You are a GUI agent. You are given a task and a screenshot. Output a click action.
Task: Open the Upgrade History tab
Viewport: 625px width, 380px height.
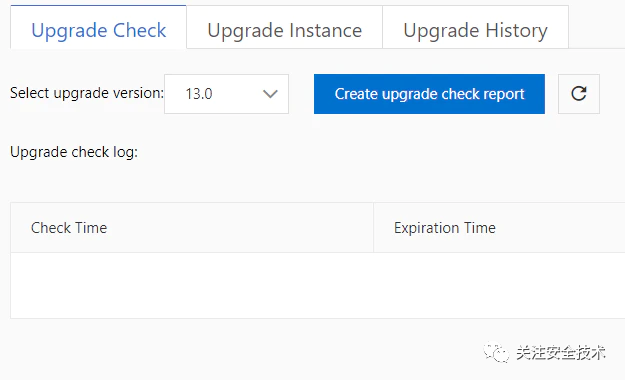[475, 30]
